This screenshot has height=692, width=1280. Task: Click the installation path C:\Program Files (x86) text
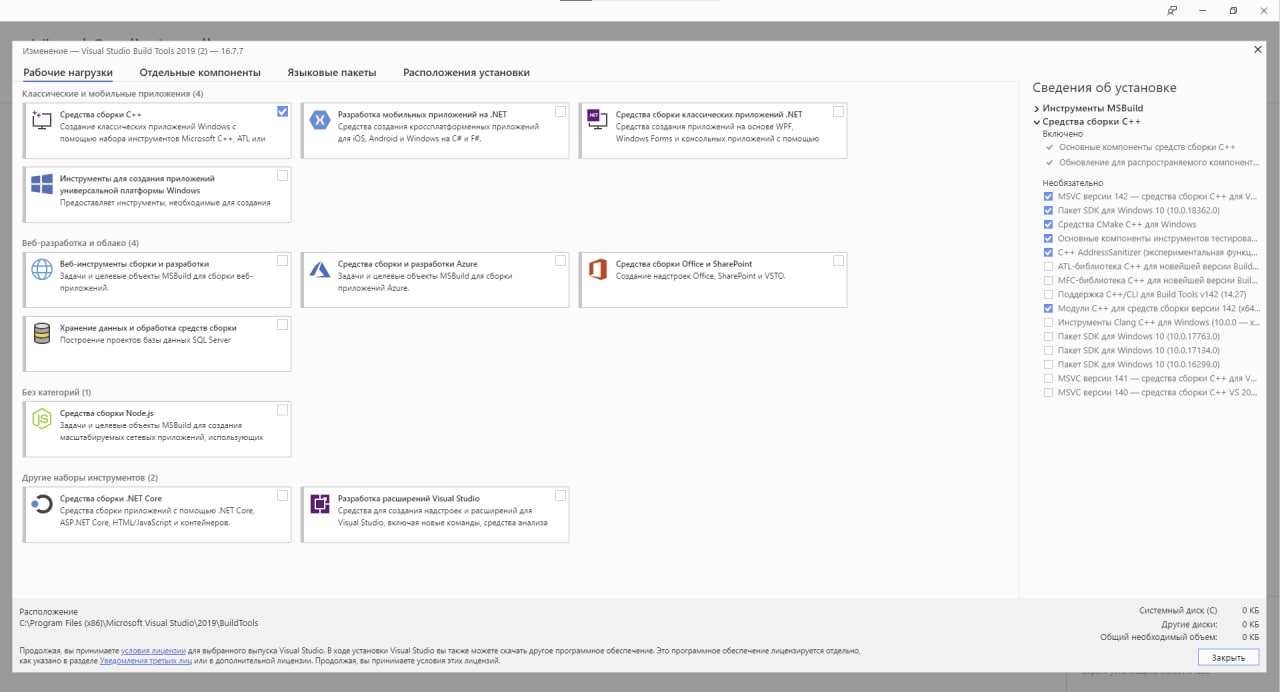point(138,623)
